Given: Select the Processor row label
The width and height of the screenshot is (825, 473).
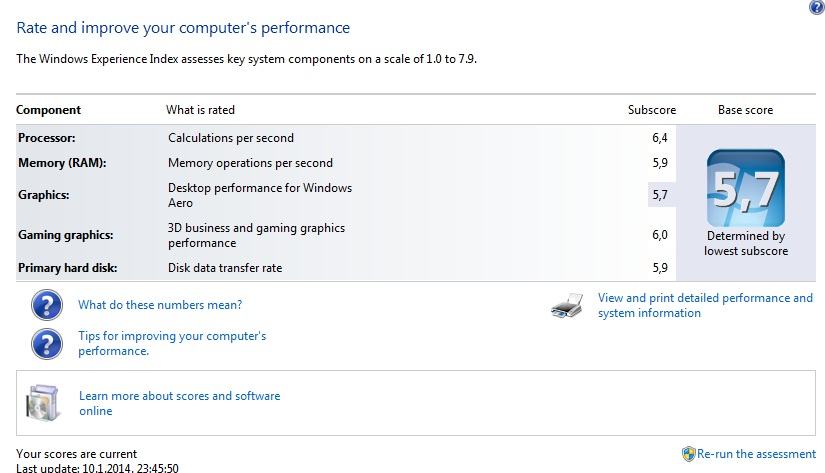Looking at the screenshot, I should point(47,138).
